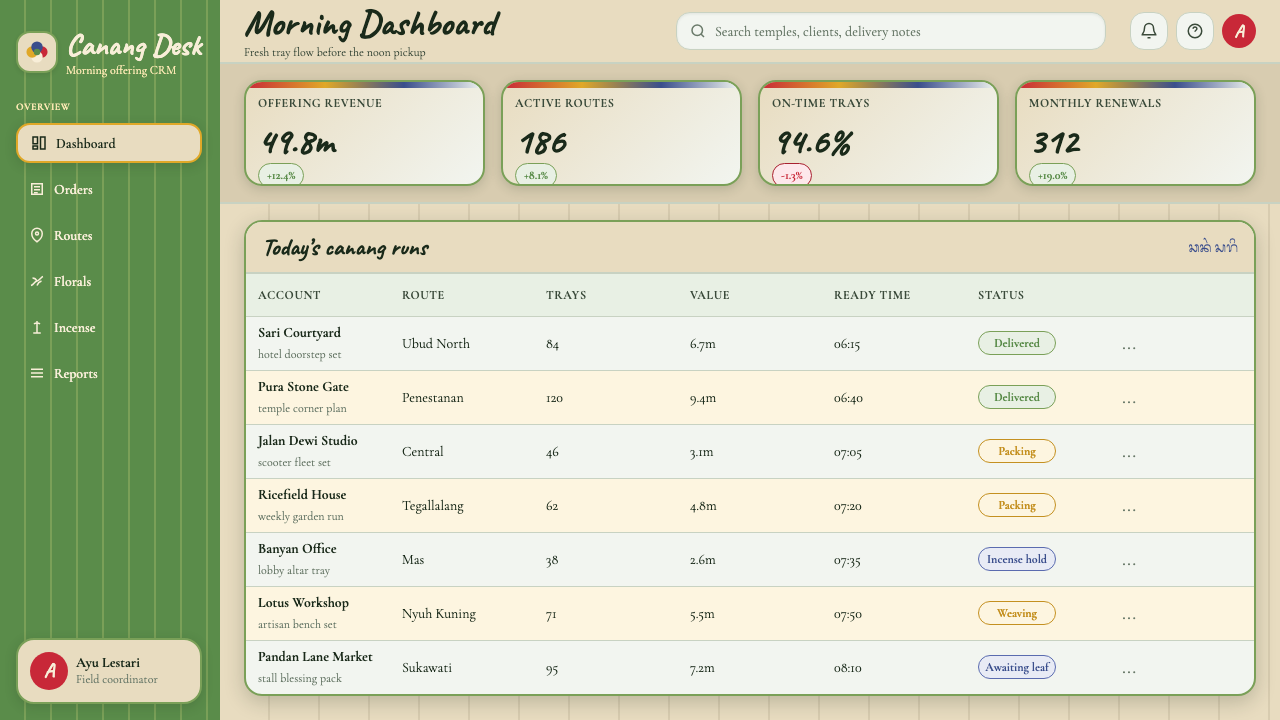Open more options for Pura Stone Gate row
The image size is (1280, 720).
pyautogui.click(x=1129, y=398)
